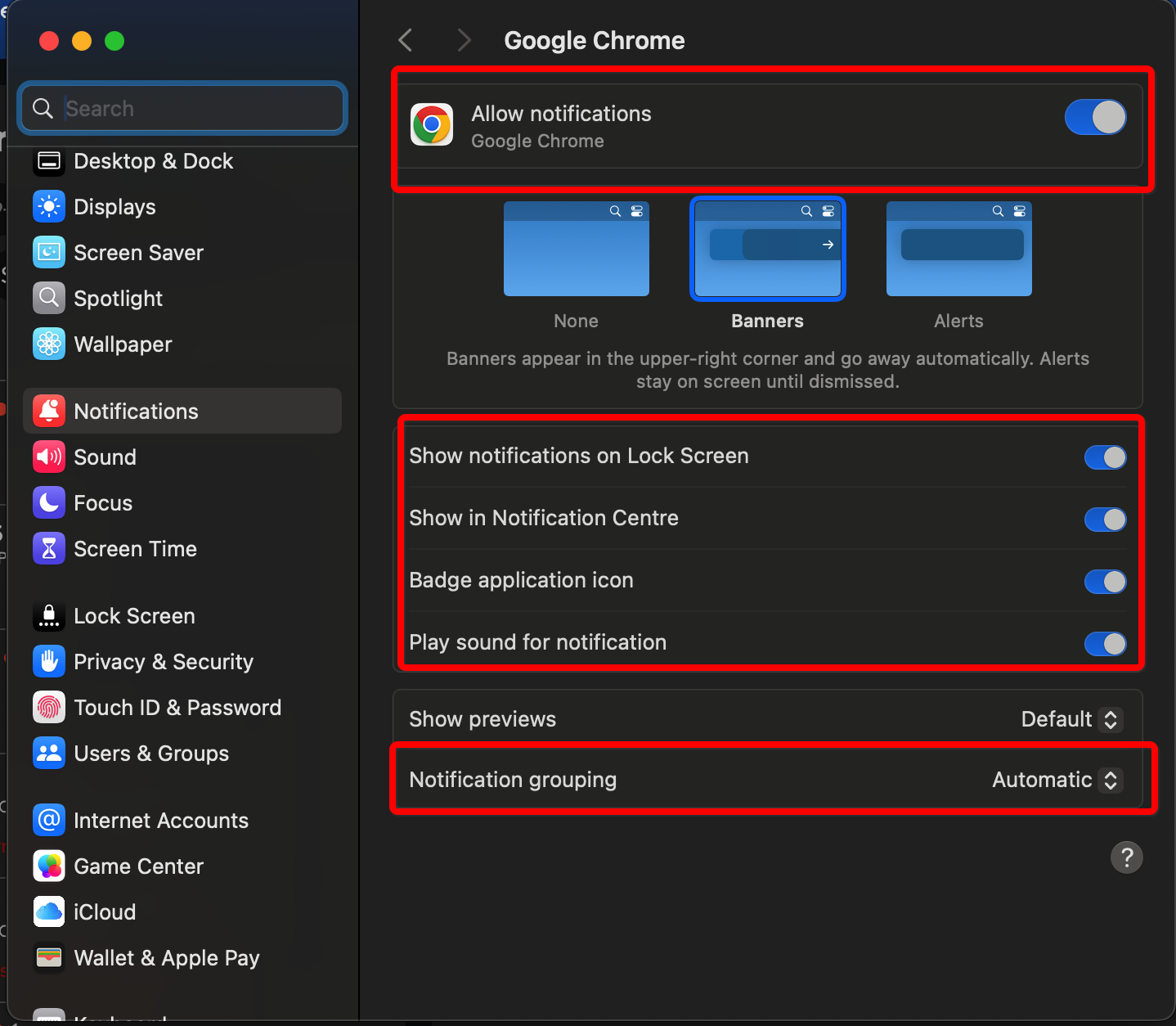The width and height of the screenshot is (1176, 1026).
Task: Click the Displays sun icon
Action: [x=49, y=207]
